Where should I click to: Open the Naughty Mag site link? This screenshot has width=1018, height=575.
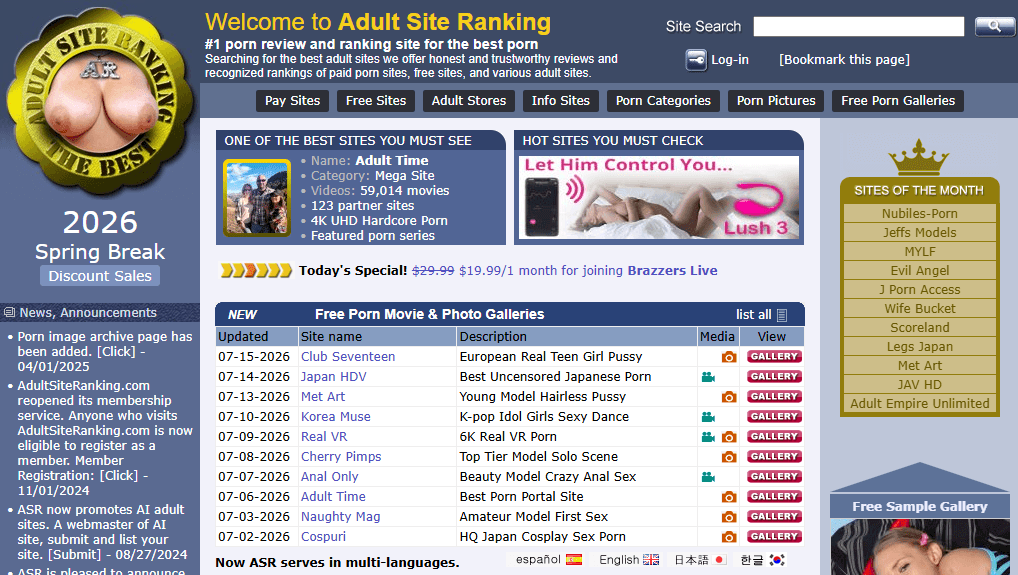[x=340, y=517]
